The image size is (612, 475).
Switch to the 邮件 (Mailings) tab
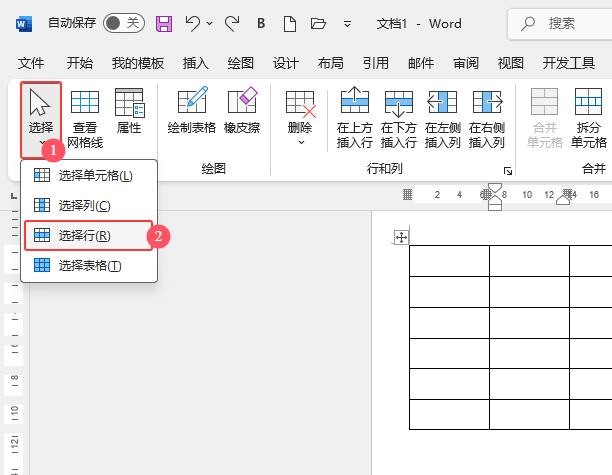tap(421, 62)
